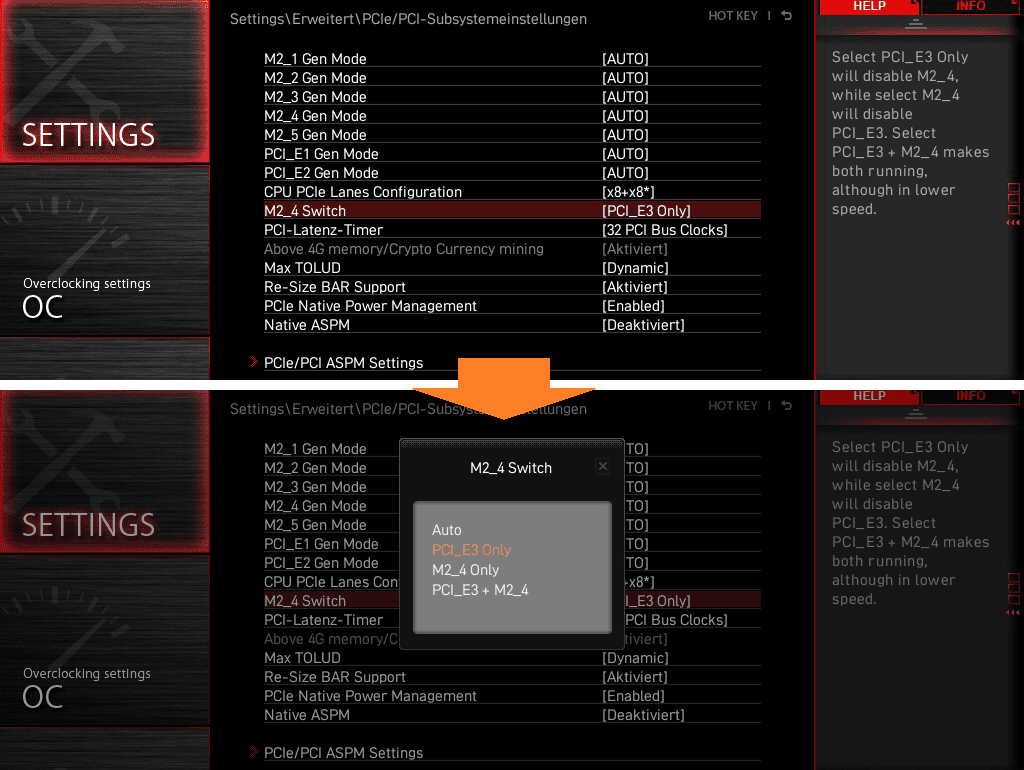Select M2_3 Gen Mode label in lower screen
The width and height of the screenshot is (1024, 770).
click(315, 487)
